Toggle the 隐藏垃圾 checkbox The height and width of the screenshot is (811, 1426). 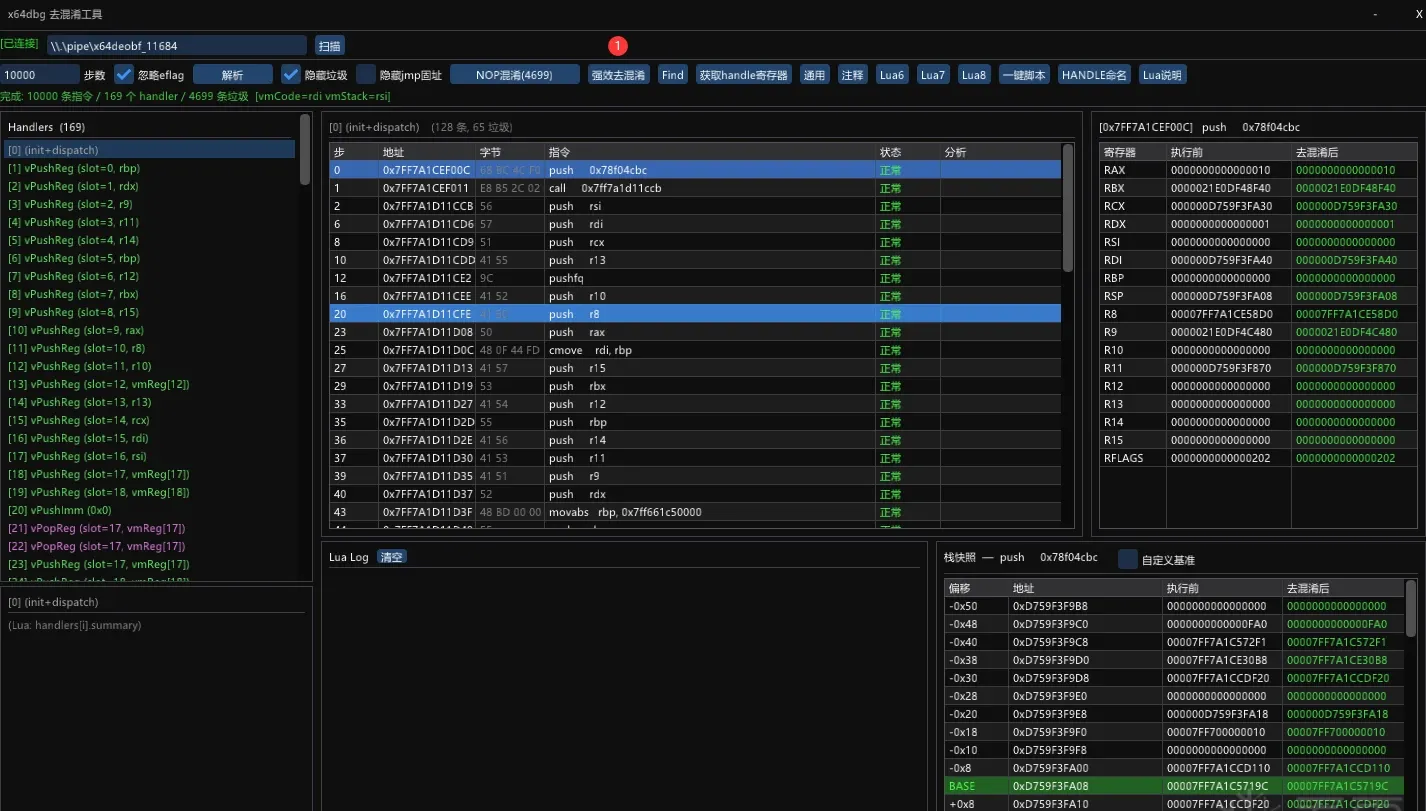point(291,74)
